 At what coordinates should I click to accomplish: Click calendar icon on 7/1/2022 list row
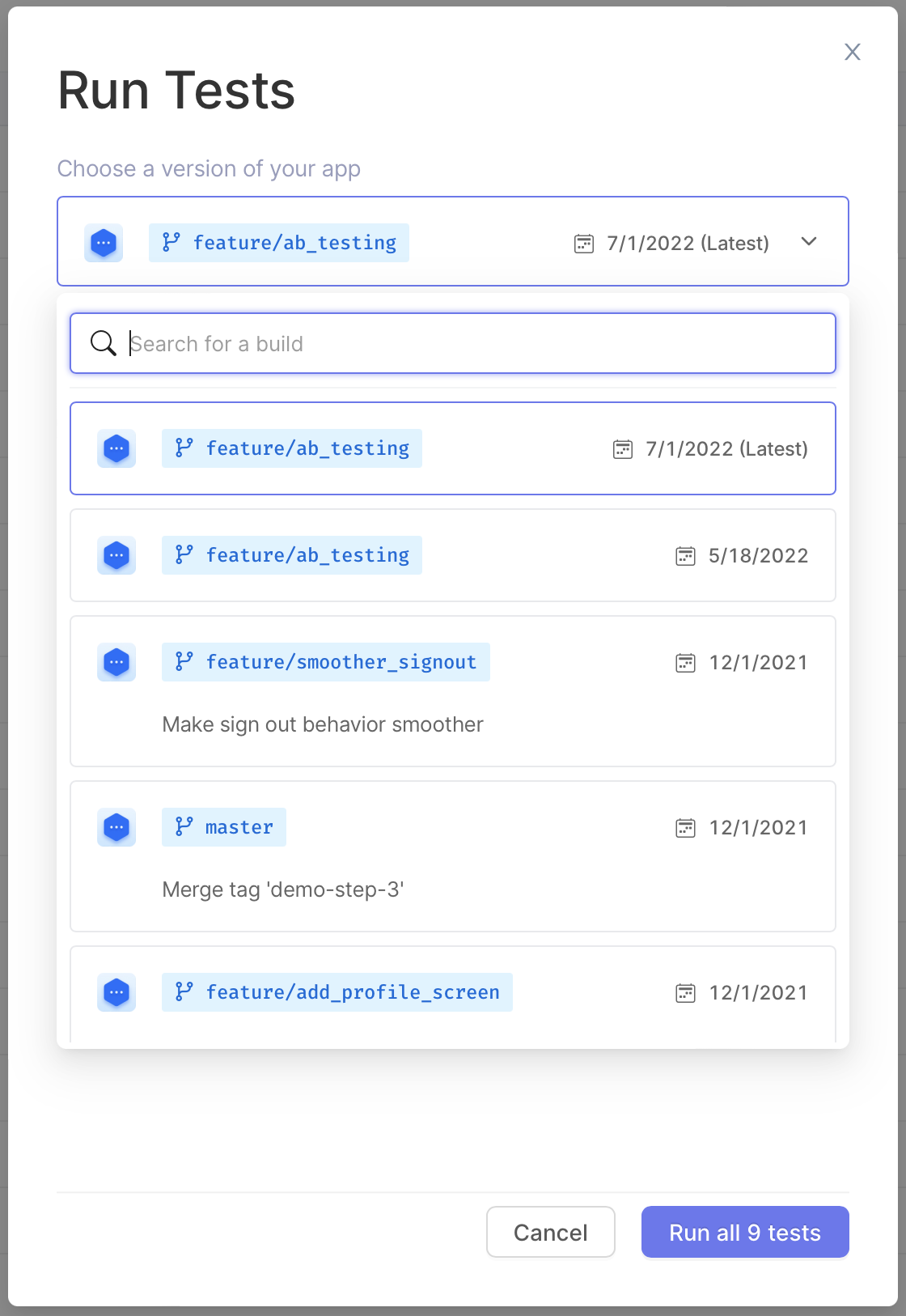(x=623, y=449)
